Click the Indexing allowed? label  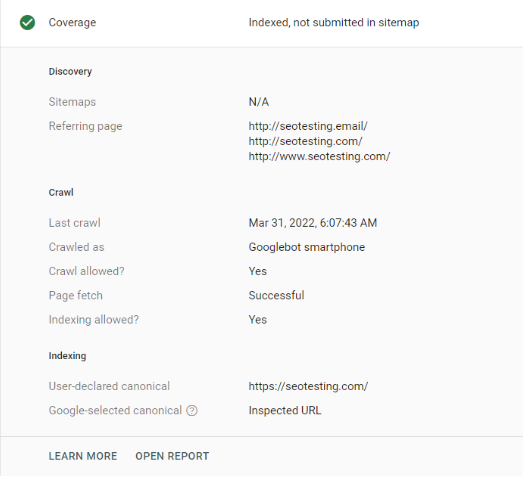tap(93, 320)
